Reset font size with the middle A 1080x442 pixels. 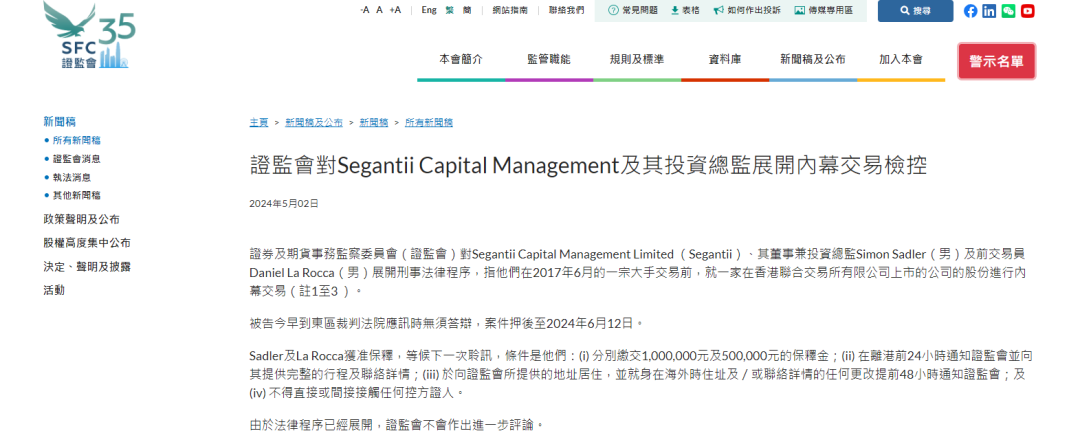[x=379, y=10]
